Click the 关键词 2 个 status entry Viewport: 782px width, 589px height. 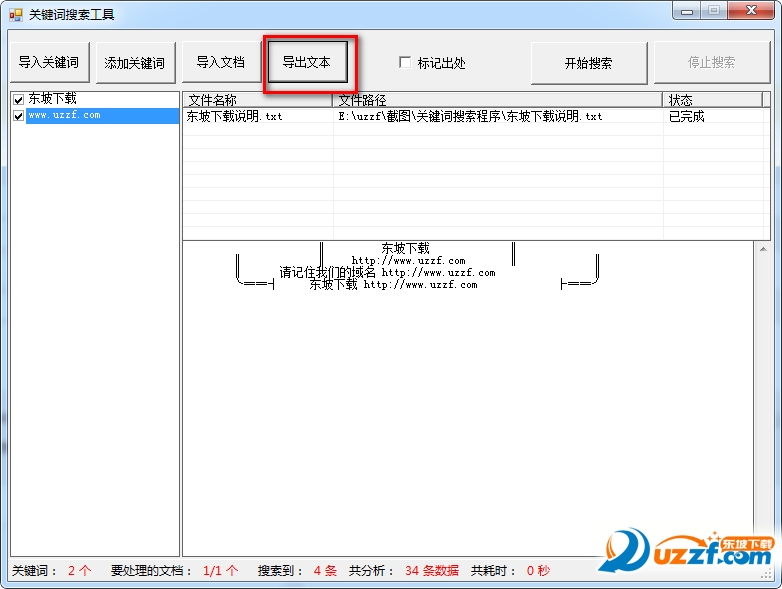point(52,571)
